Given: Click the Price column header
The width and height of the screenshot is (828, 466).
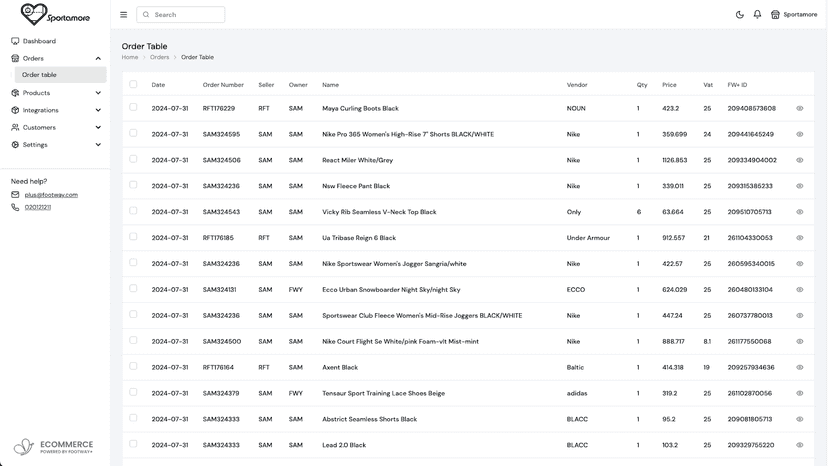Looking at the screenshot, I should (669, 85).
